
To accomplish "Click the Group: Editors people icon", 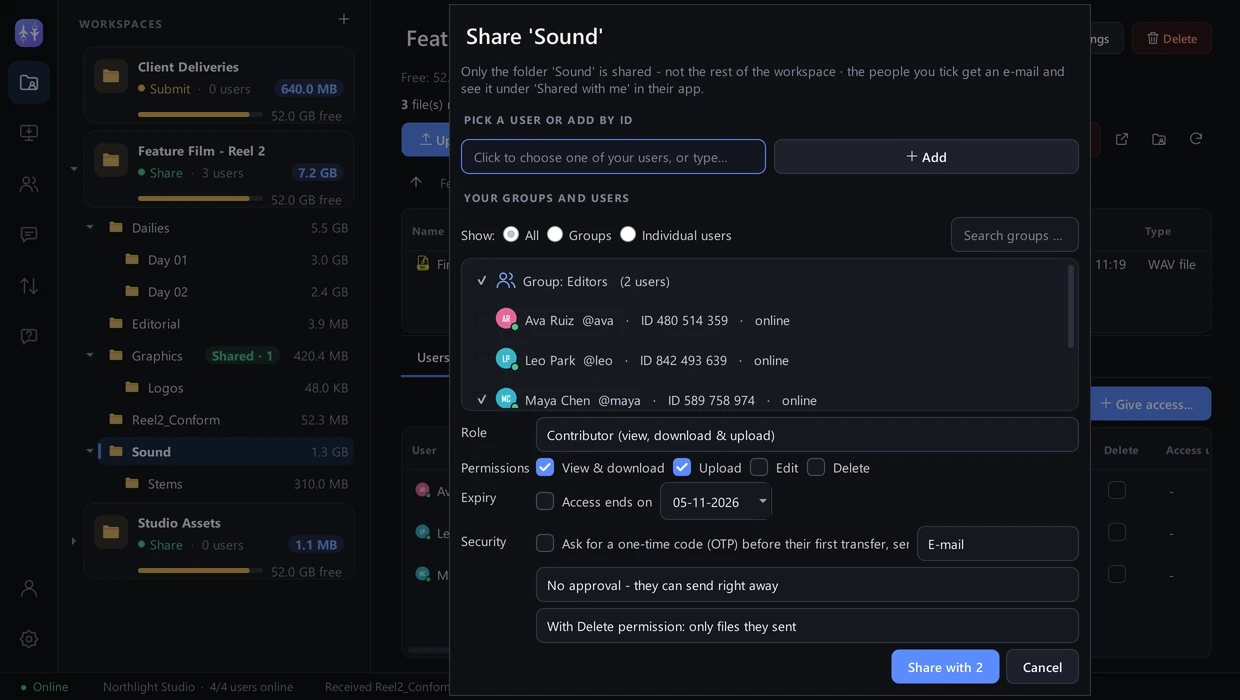I will click(x=506, y=281).
